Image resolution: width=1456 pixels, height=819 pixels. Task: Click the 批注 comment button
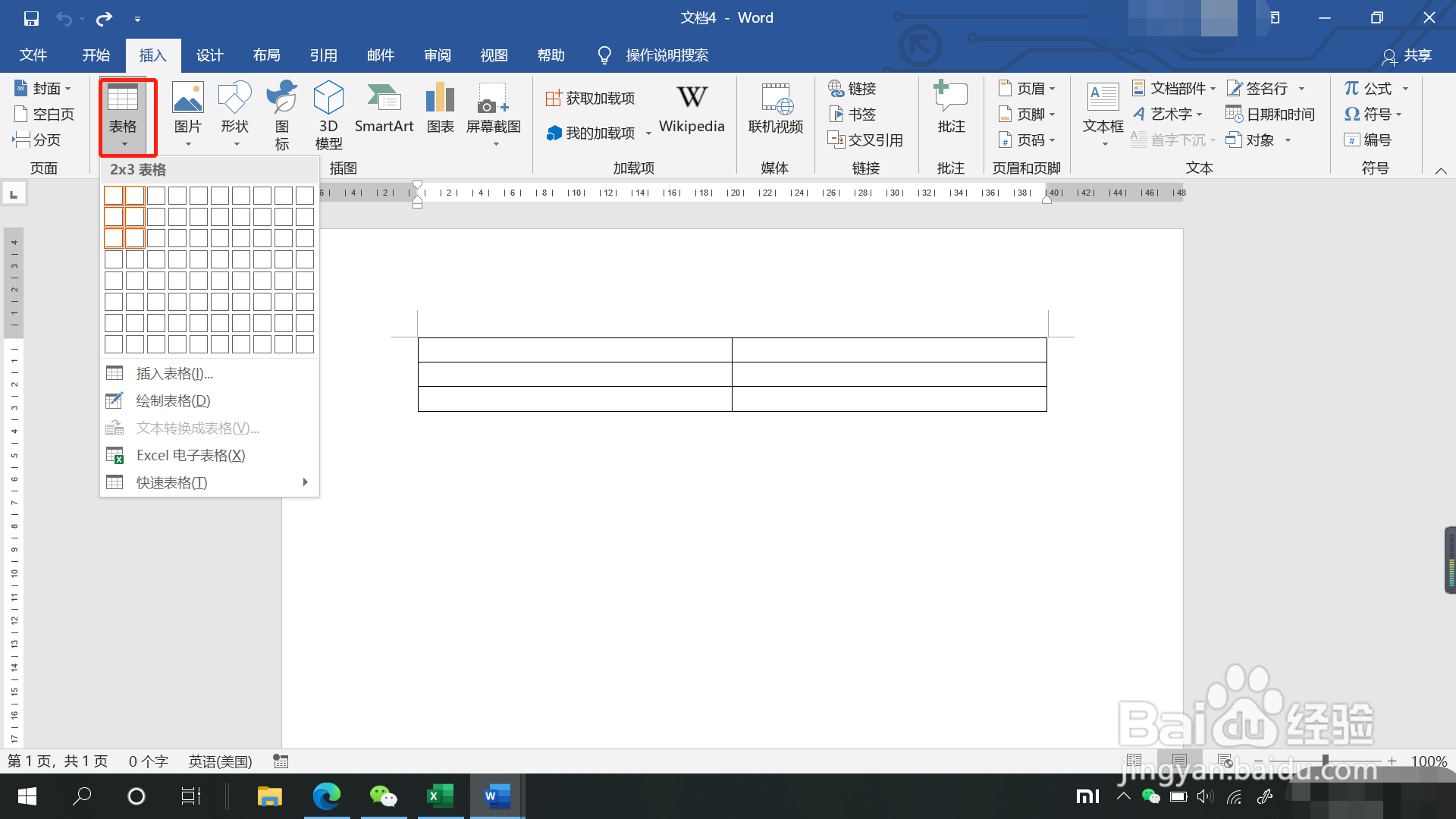pos(951,108)
